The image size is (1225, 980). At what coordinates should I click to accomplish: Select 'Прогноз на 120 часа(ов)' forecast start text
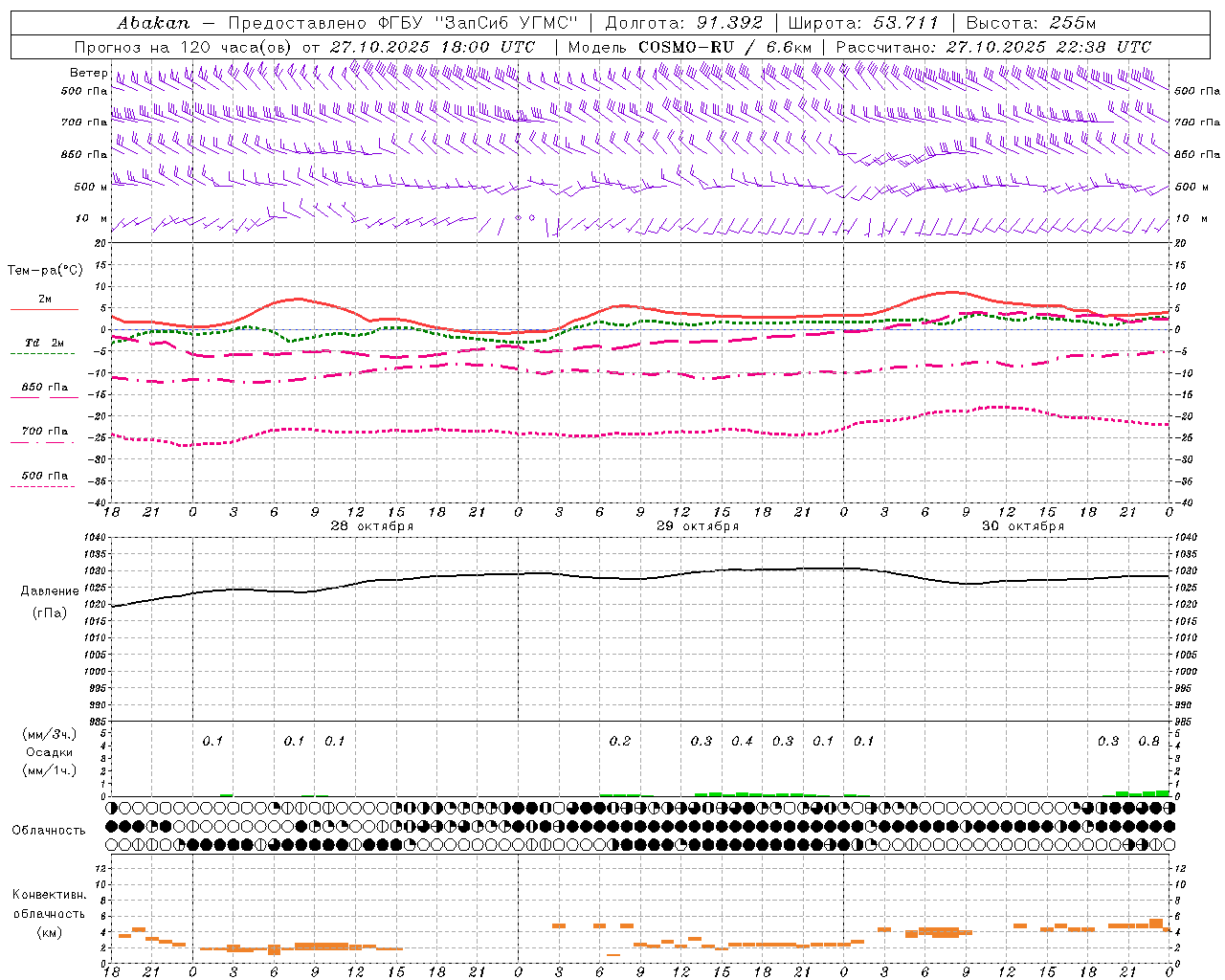pyautogui.click(x=184, y=47)
